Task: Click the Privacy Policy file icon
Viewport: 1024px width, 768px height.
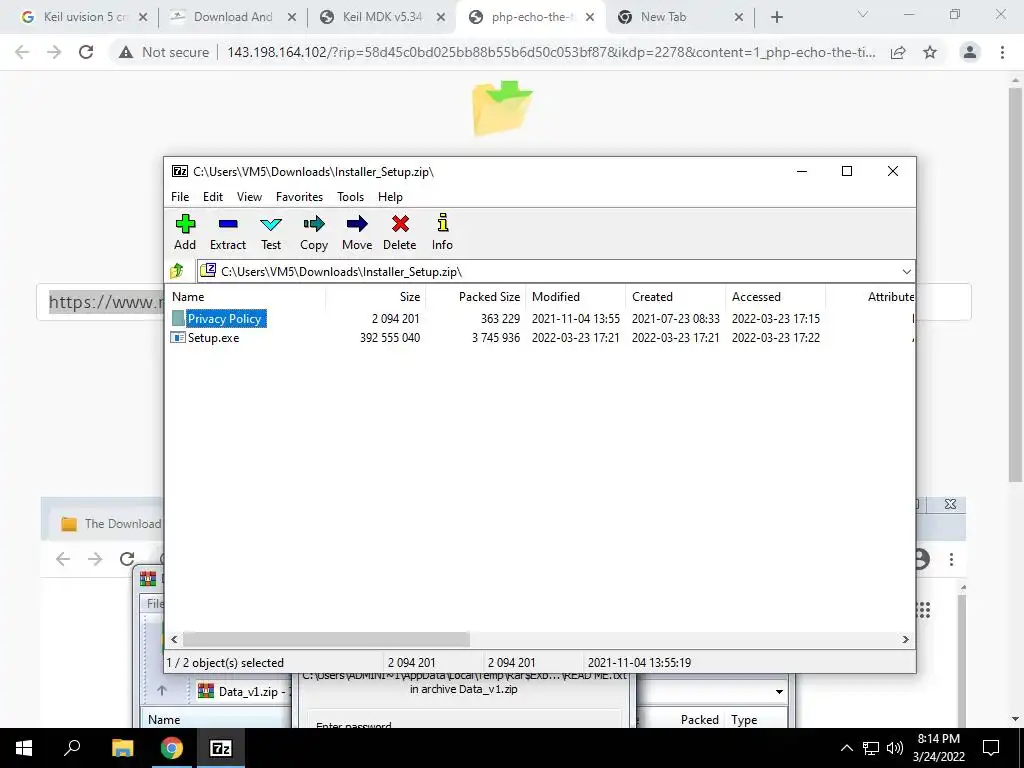Action: 178,318
